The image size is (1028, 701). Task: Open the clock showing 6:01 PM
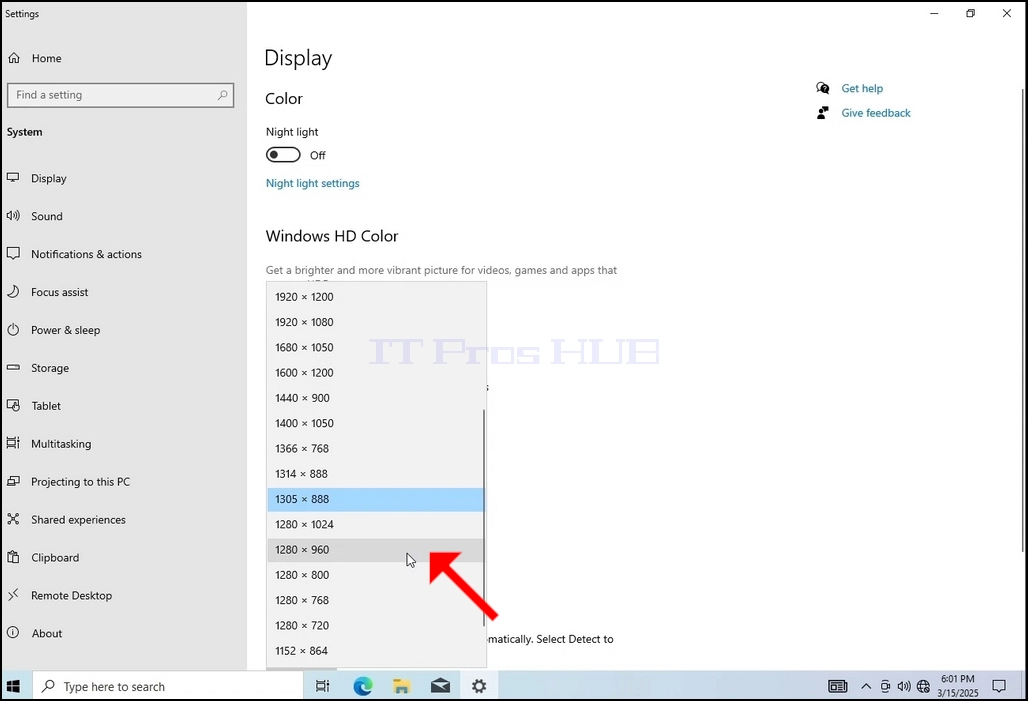(958, 687)
